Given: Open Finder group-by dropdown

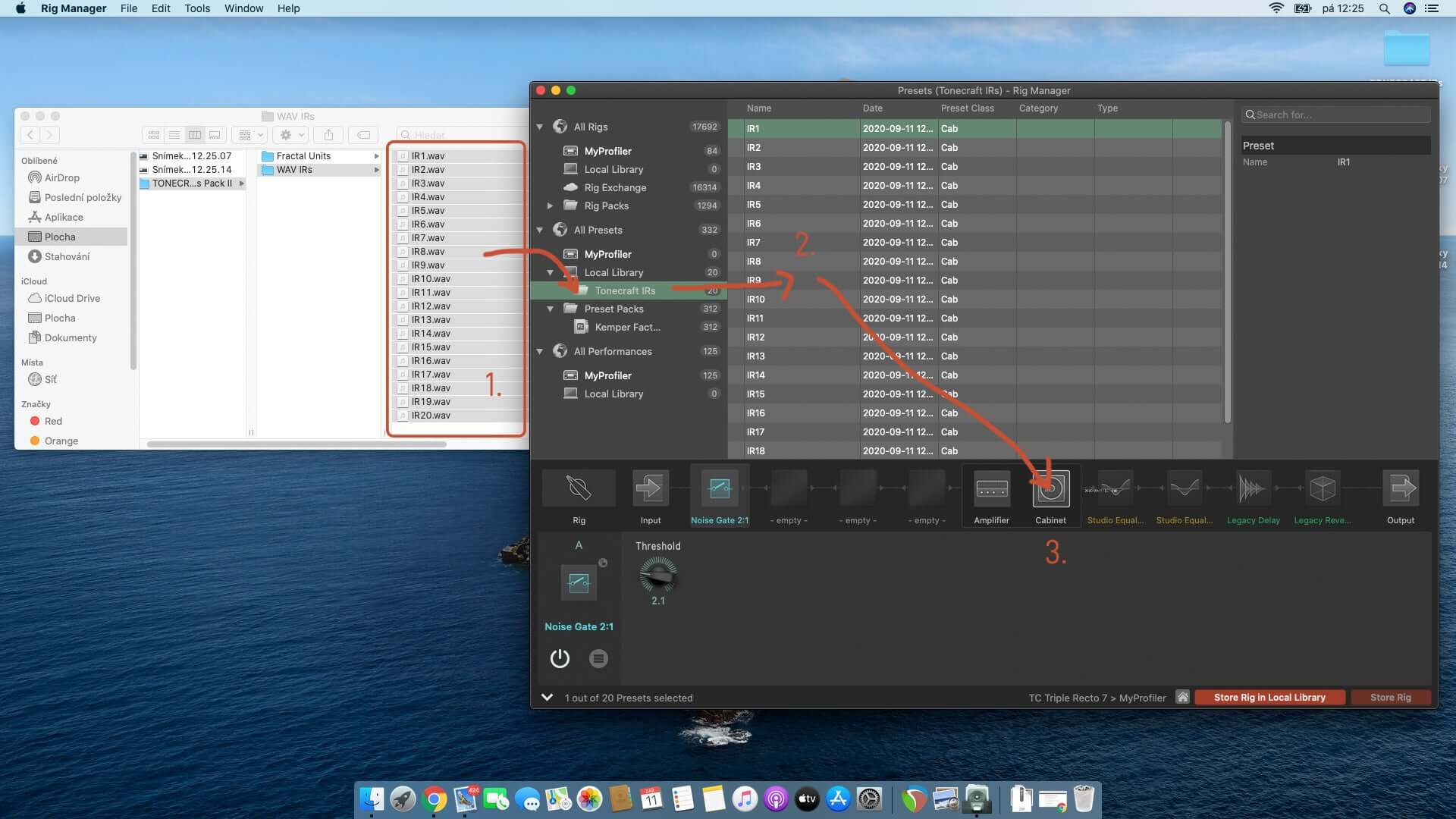Looking at the screenshot, I should pos(251,135).
